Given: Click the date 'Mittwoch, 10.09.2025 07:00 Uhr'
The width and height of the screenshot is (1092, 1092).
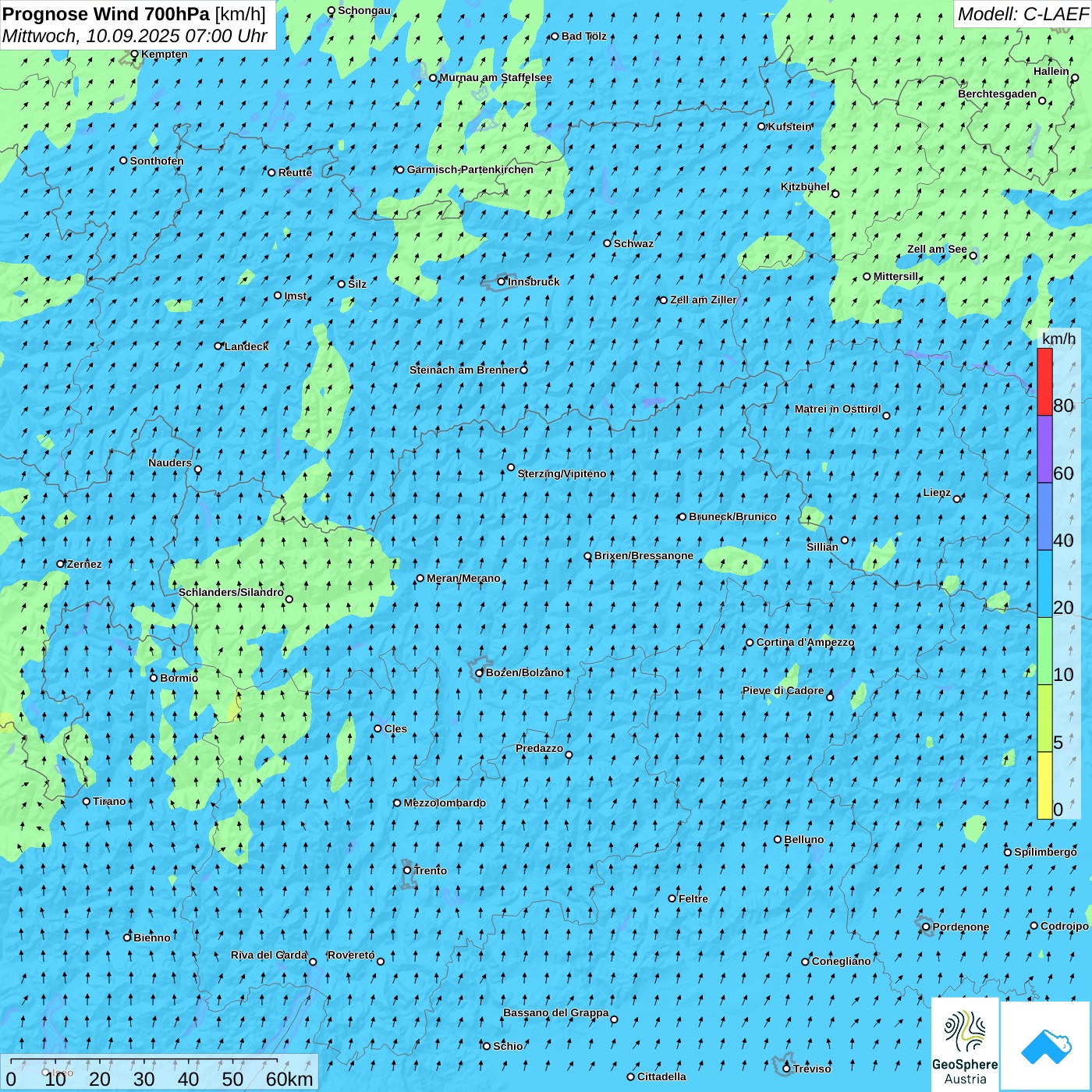Looking at the screenshot, I should 135,36.
